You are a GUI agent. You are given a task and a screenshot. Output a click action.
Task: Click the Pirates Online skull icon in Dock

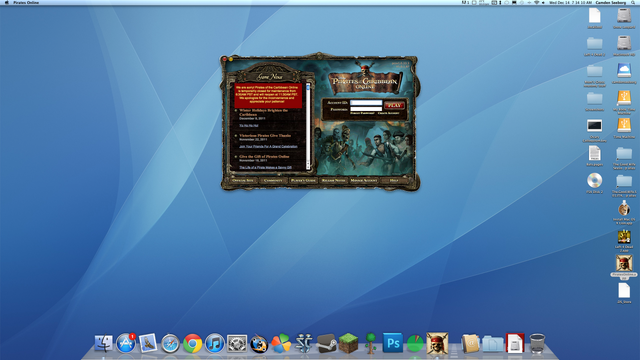click(x=437, y=342)
